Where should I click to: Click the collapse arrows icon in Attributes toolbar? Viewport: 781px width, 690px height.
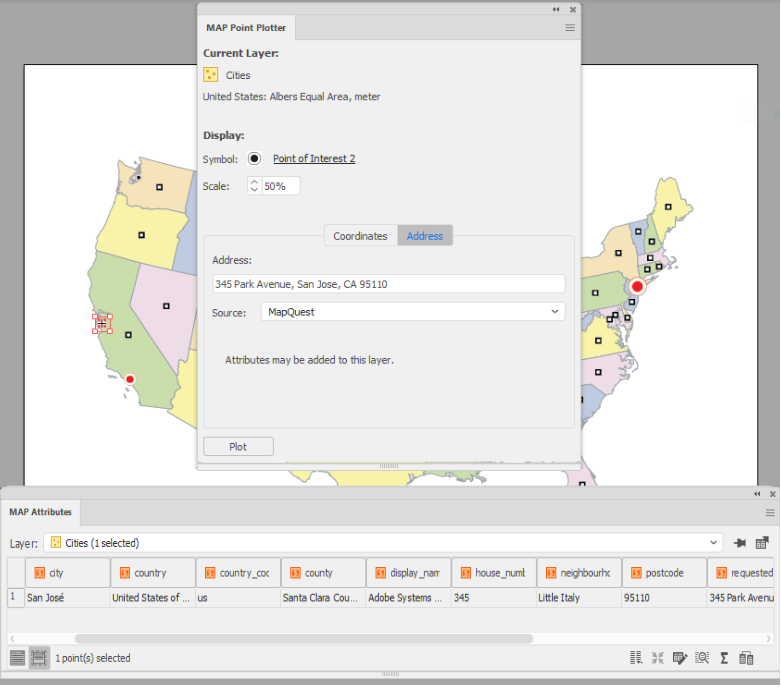pyautogui.click(x=657, y=658)
